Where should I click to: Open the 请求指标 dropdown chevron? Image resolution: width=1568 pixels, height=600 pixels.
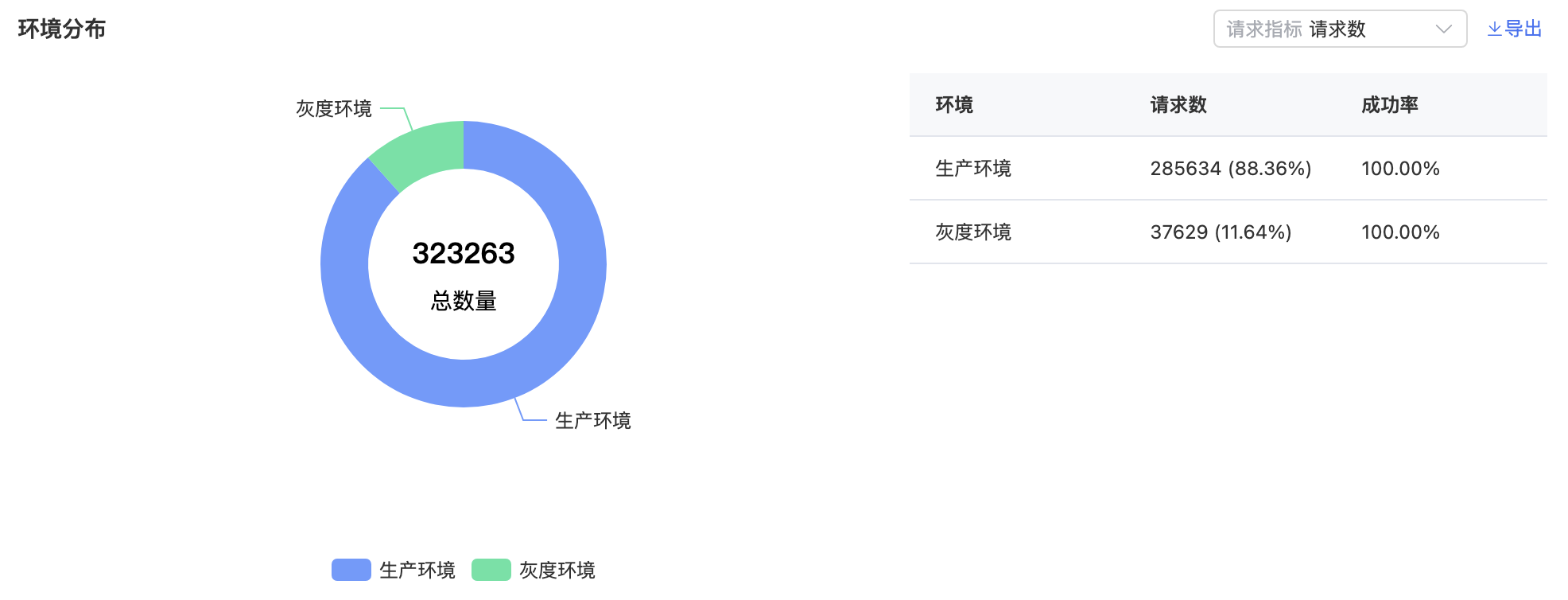pos(1444,29)
